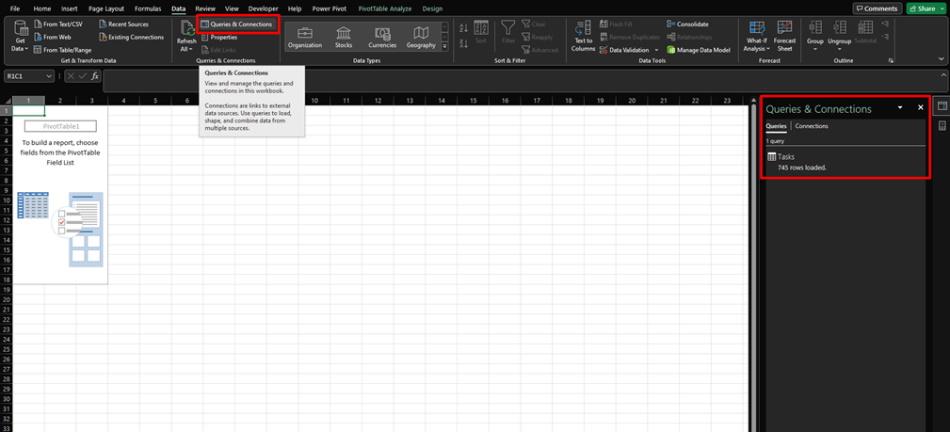This screenshot has width=950, height=432.
Task: Open Manage Data Model
Action: click(699, 50)
